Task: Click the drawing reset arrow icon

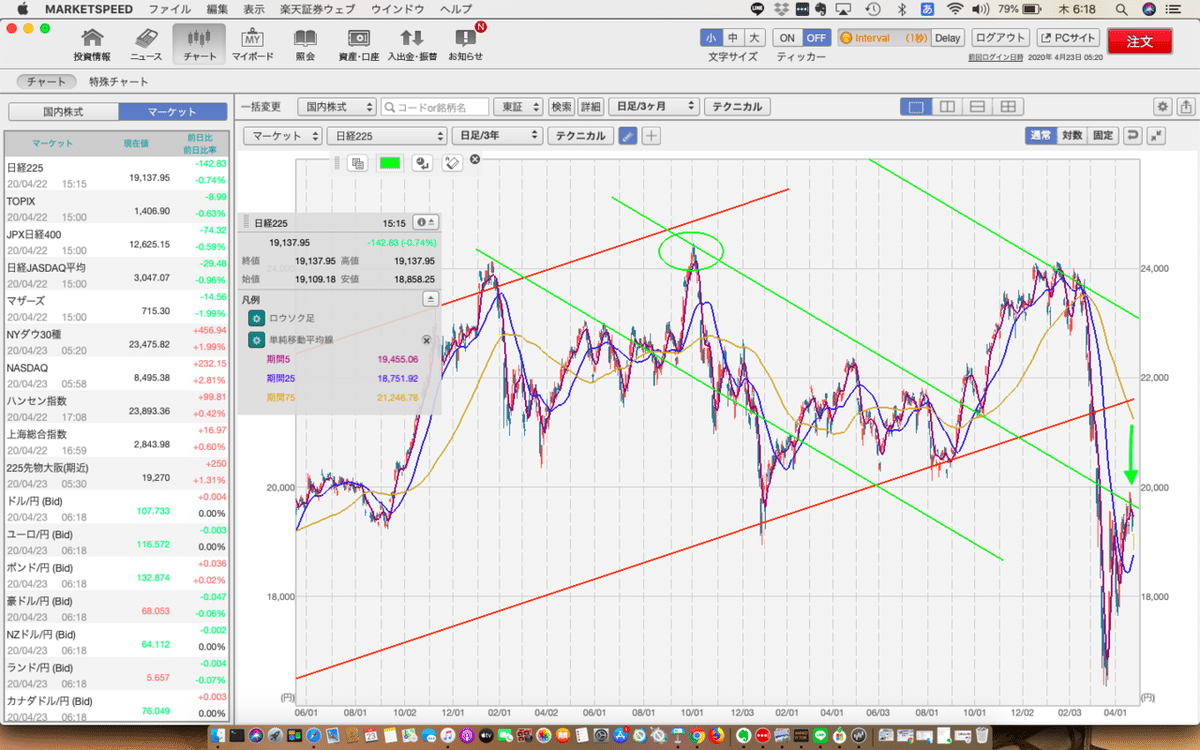Action: tap(422, 163)
